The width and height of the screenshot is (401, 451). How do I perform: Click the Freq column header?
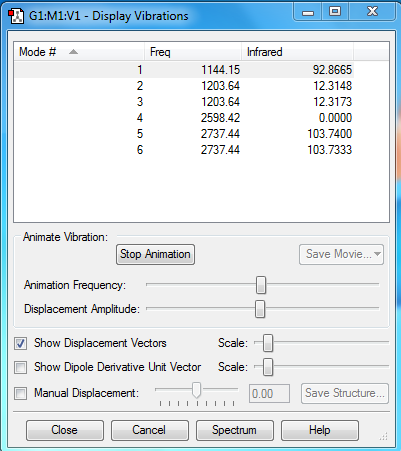click(193, 52)
